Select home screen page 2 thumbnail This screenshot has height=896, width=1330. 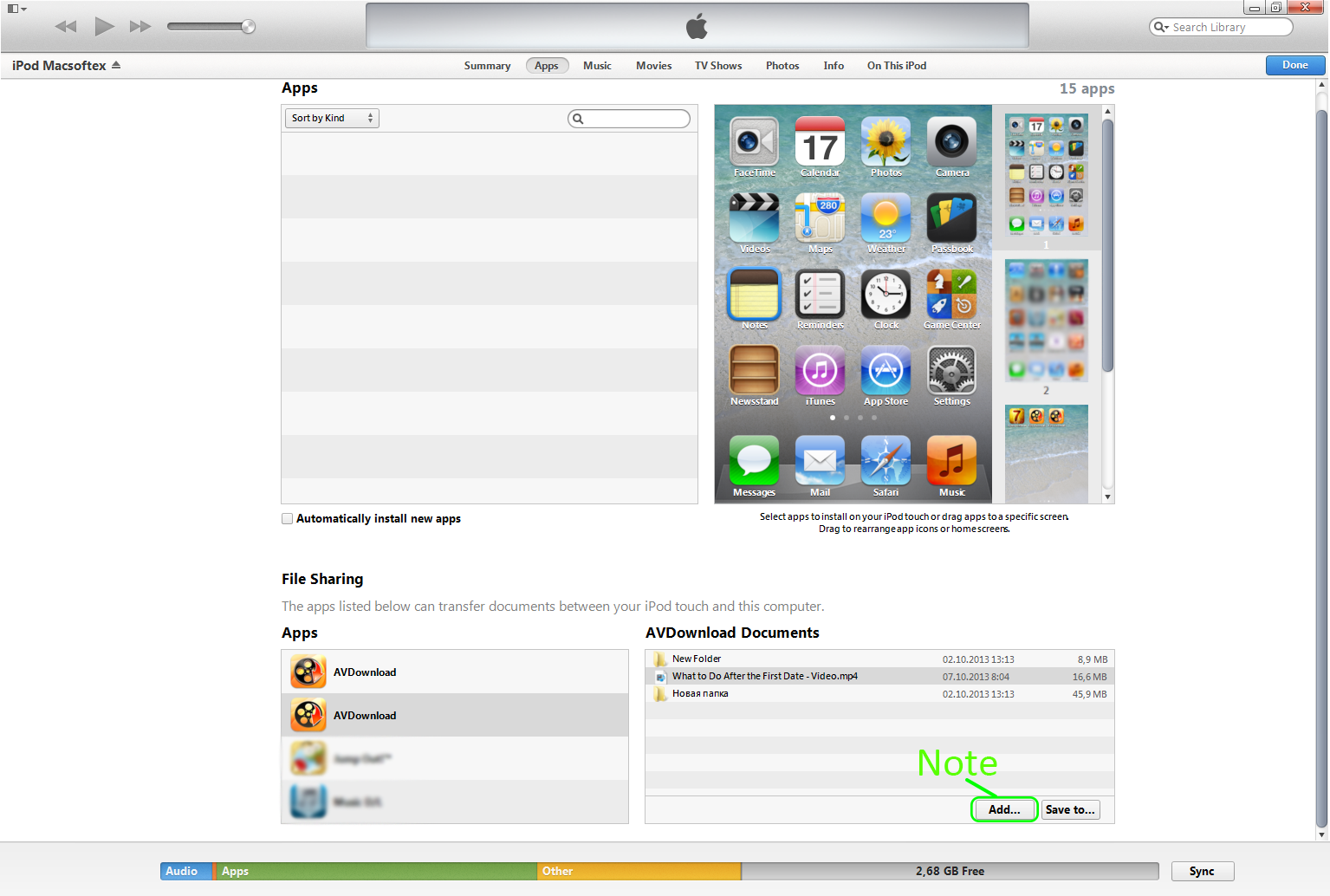1046,321
